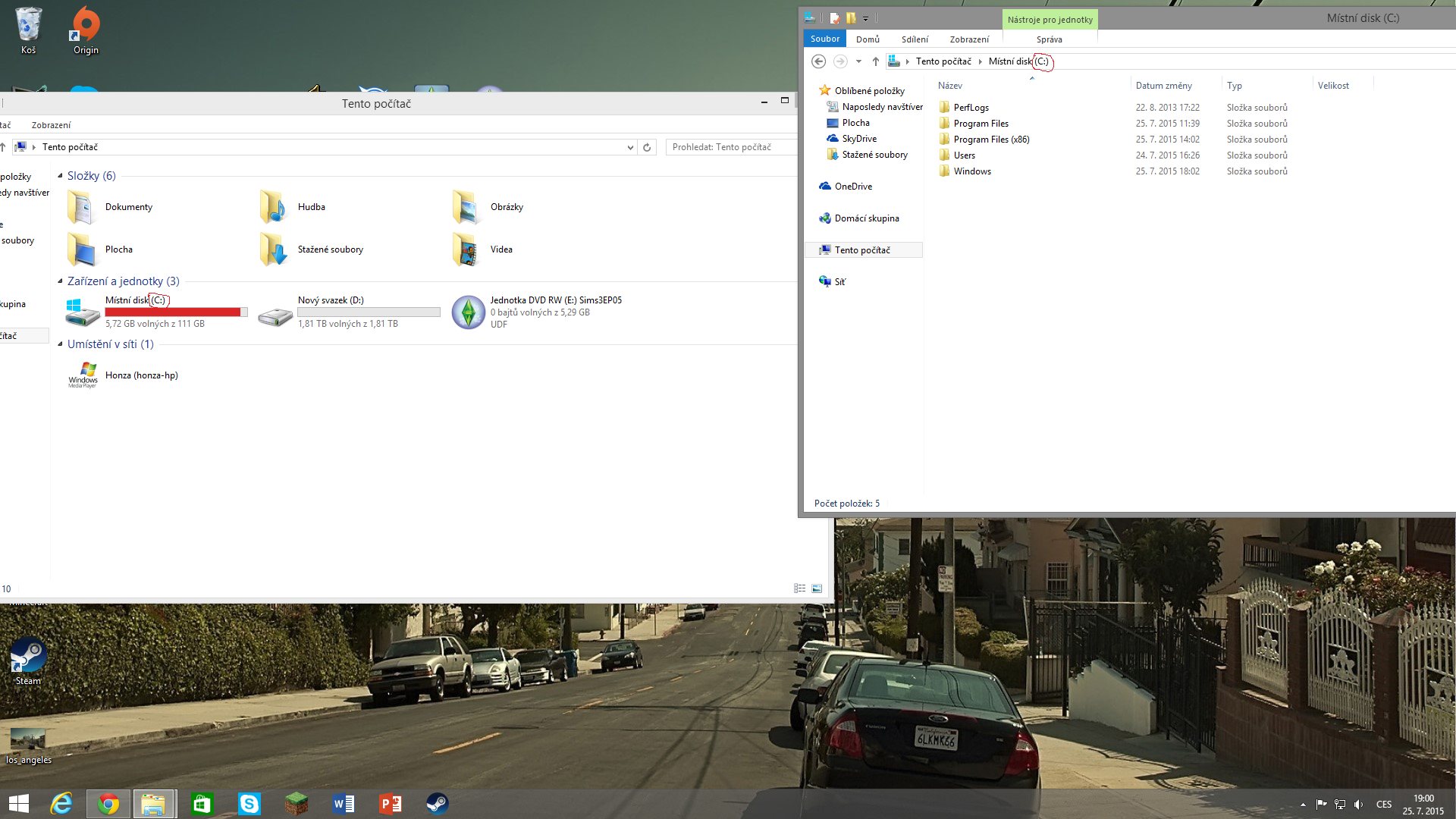Switch to details view button
1456x819 pixels.
(x=799, y=588)
